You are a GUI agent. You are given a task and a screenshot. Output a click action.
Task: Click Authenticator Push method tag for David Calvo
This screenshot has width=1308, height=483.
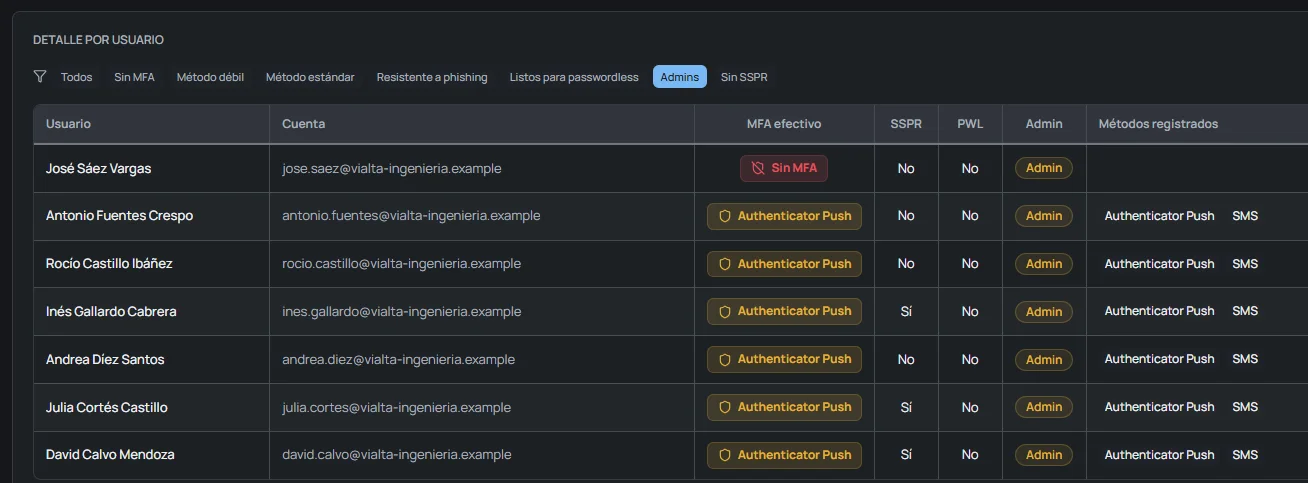tap(1160, 455)
